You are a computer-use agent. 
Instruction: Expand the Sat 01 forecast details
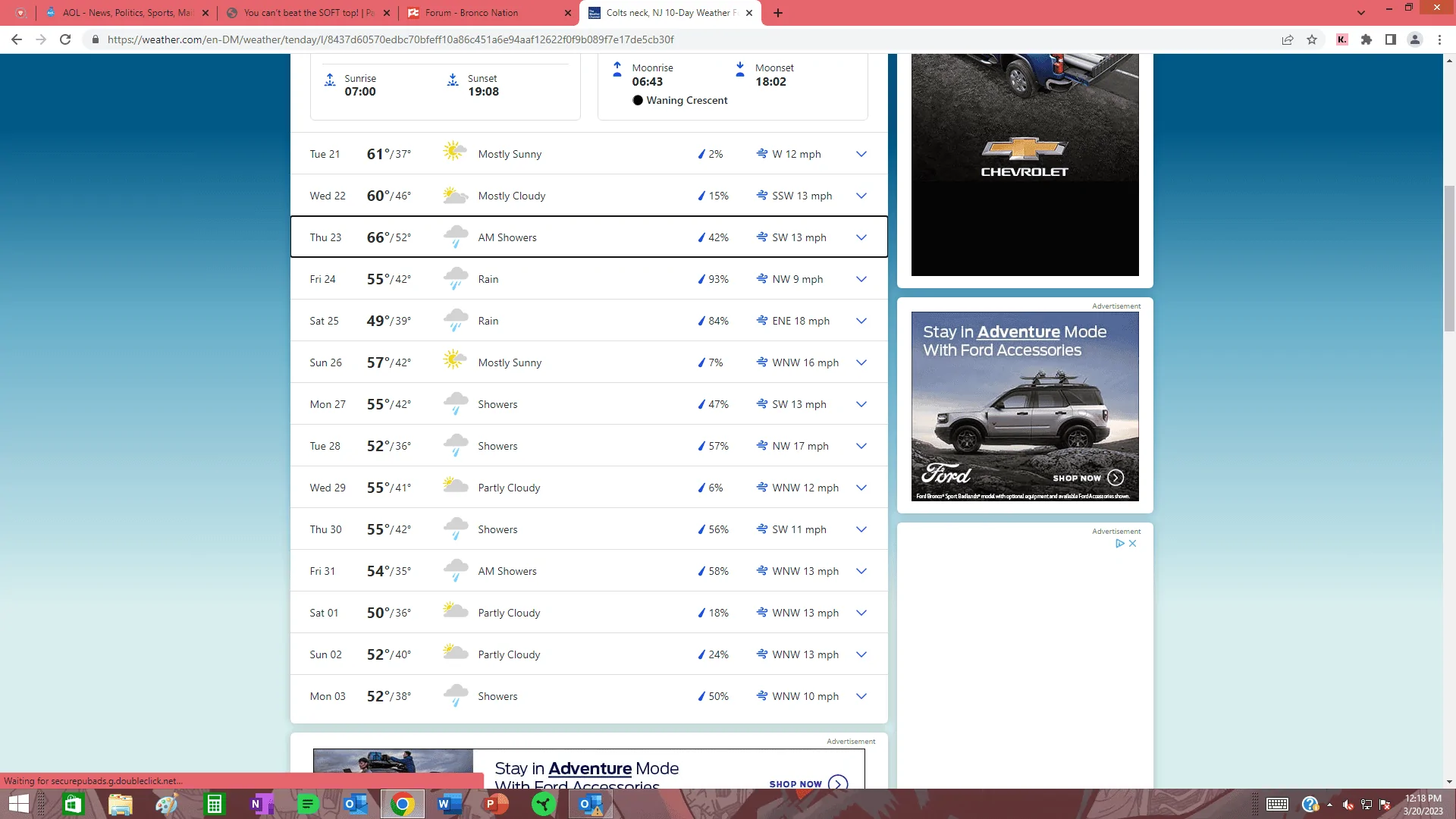861,613
